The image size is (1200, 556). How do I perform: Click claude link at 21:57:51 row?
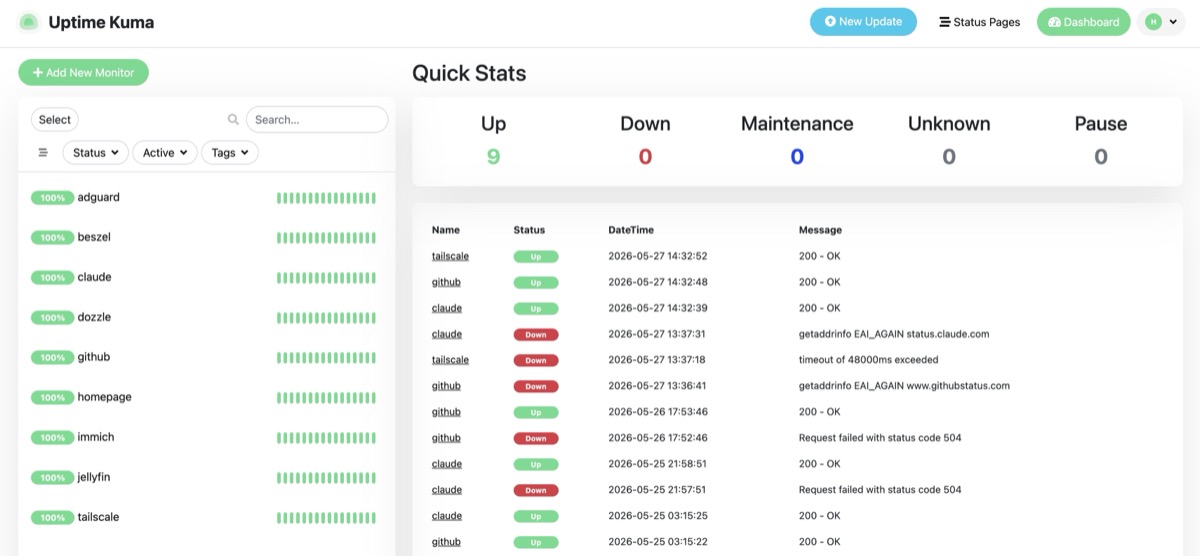pos(447,490)
